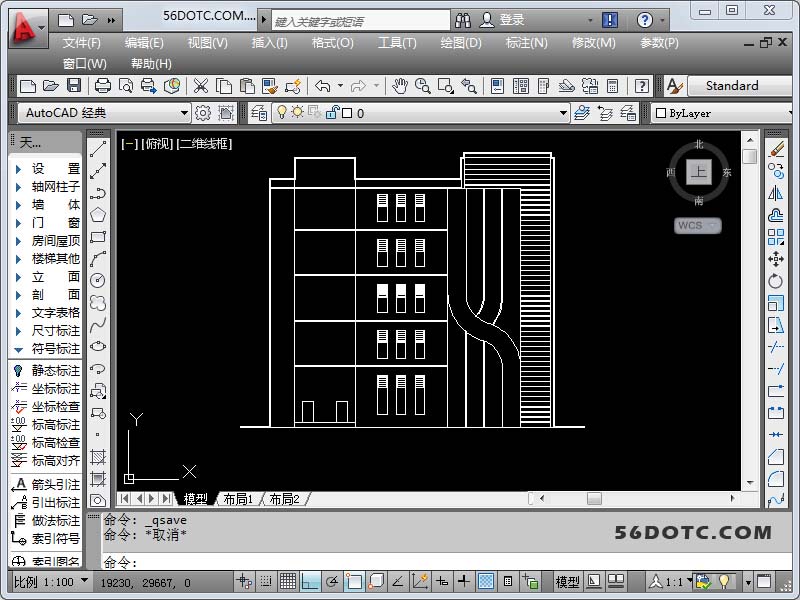800x600 pixels.
Task: Click the Cut scissors icon
Action: click(201, 87)
